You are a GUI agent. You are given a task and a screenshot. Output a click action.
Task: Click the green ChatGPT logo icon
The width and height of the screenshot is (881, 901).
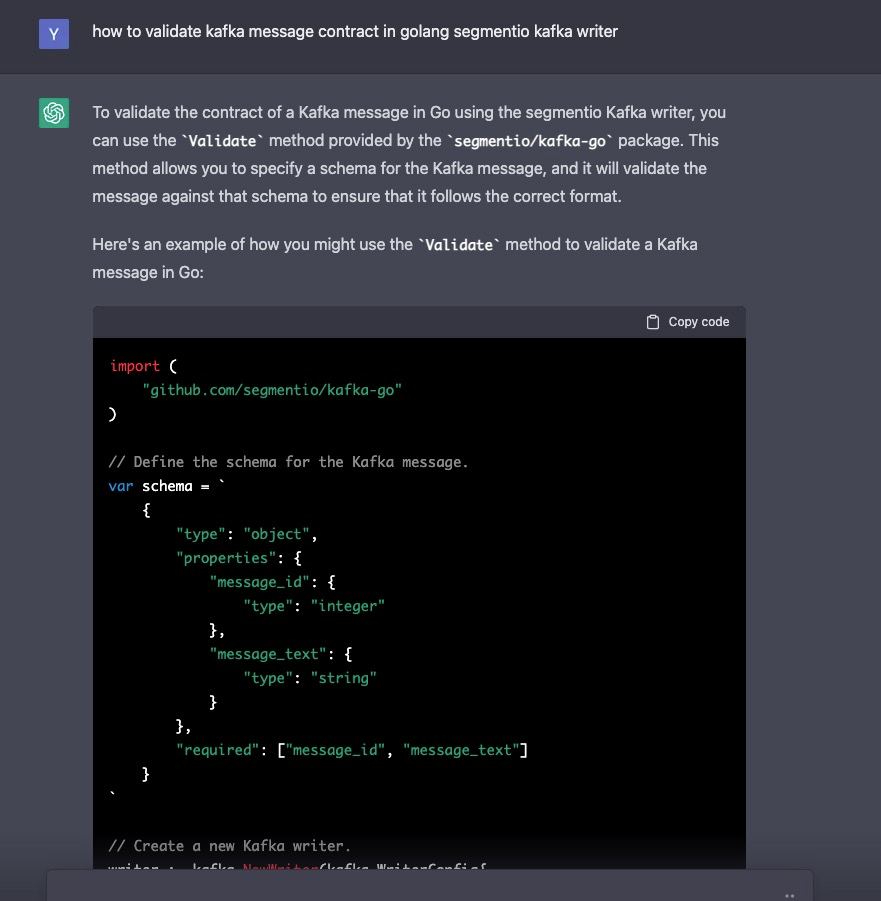[x=54, y=113]
